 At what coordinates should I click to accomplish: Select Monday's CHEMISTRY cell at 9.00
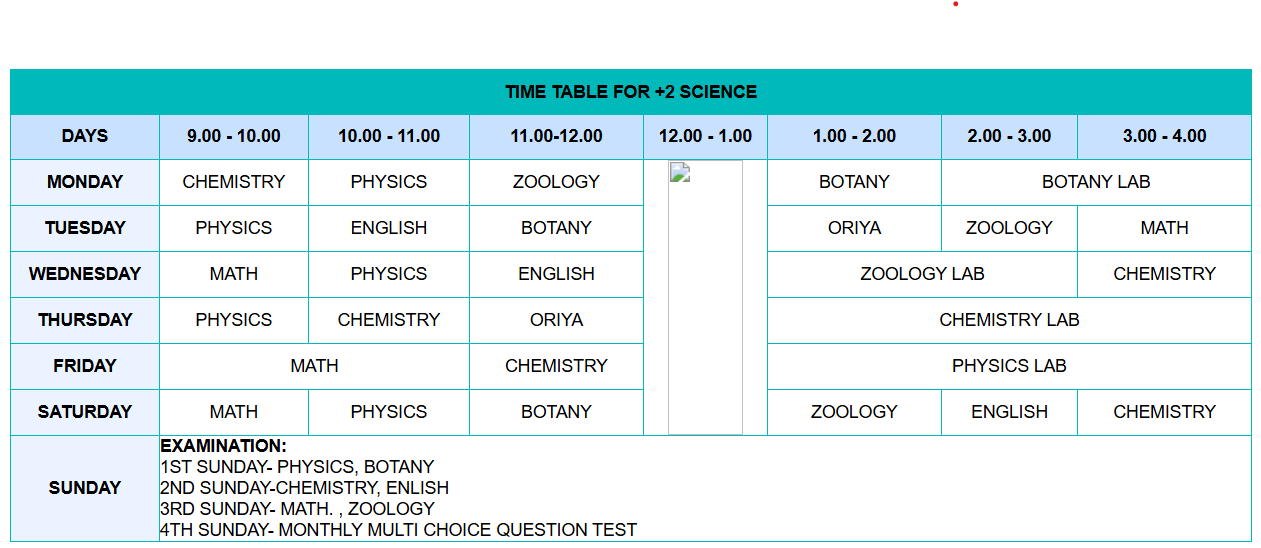(234, 182)
